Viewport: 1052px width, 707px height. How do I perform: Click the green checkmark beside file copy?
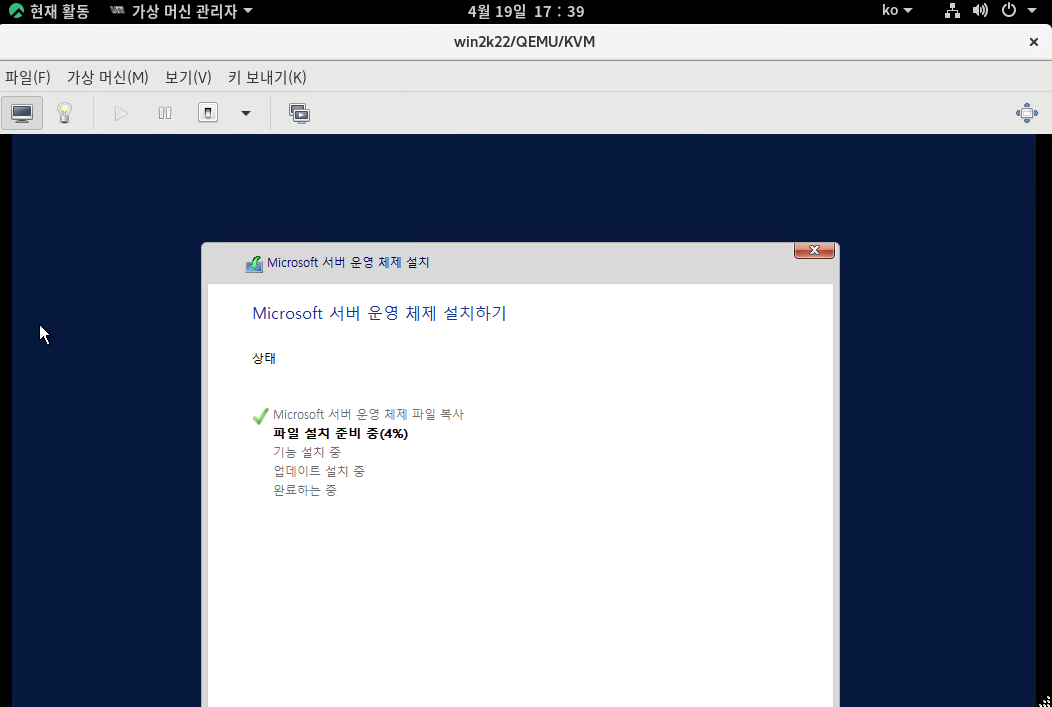(x=260, y=416)
